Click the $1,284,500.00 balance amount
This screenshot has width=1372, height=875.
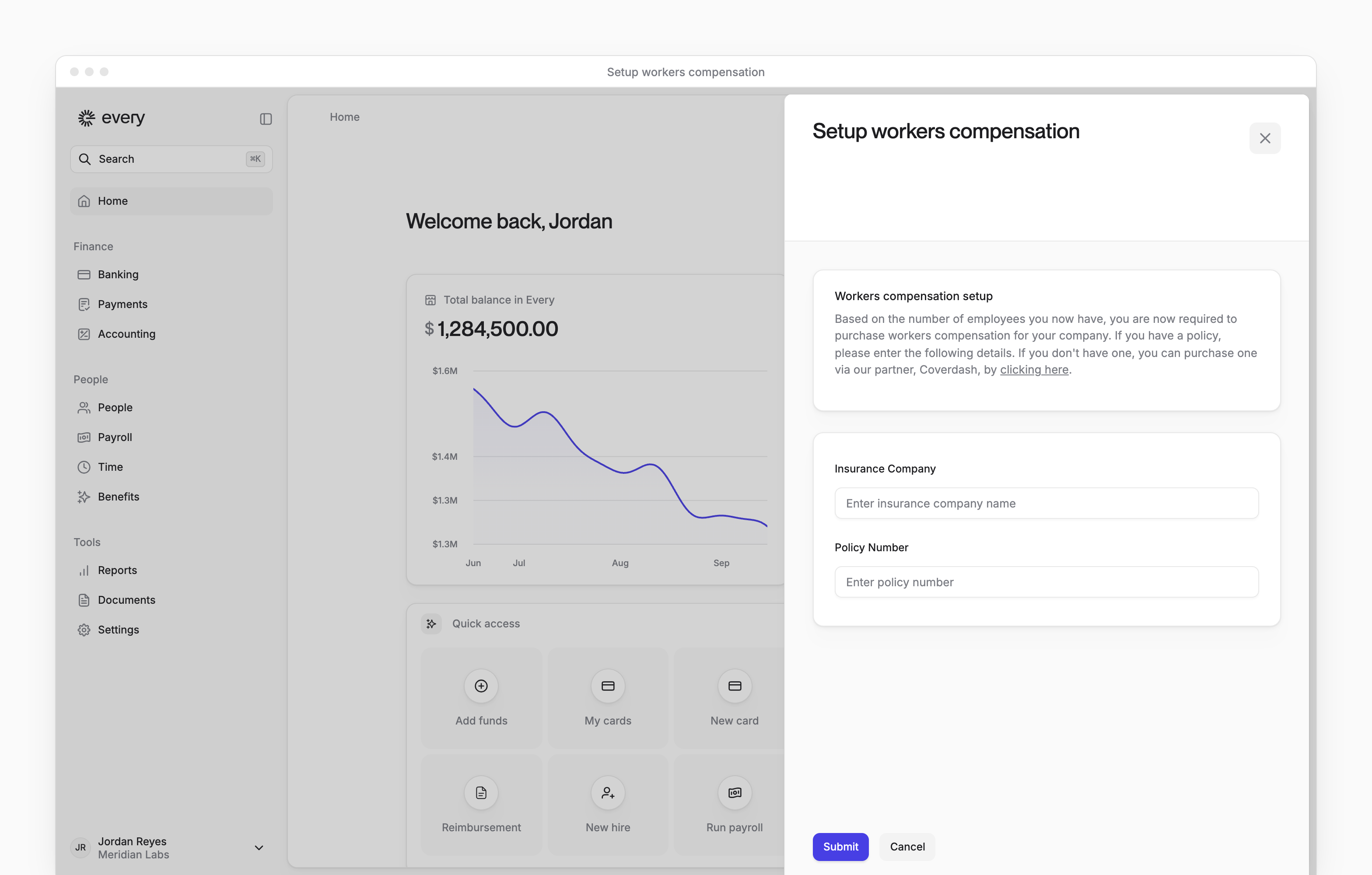pyautogui.click(x=491, y=329)
